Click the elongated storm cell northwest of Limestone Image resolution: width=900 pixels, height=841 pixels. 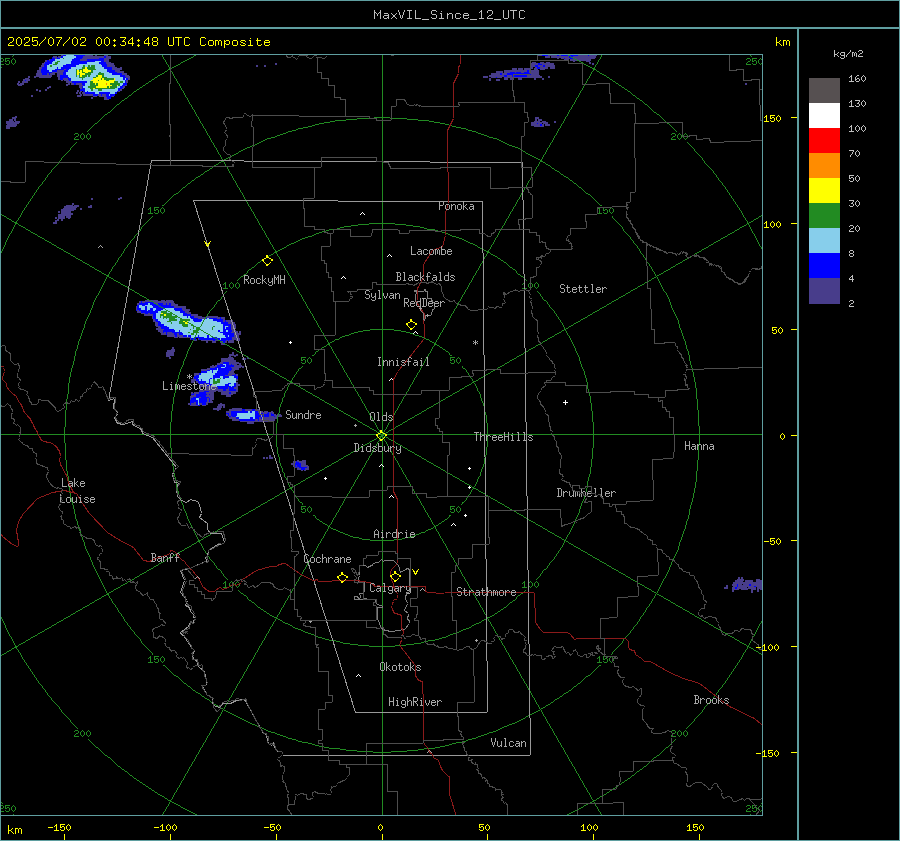coord(187,321)
